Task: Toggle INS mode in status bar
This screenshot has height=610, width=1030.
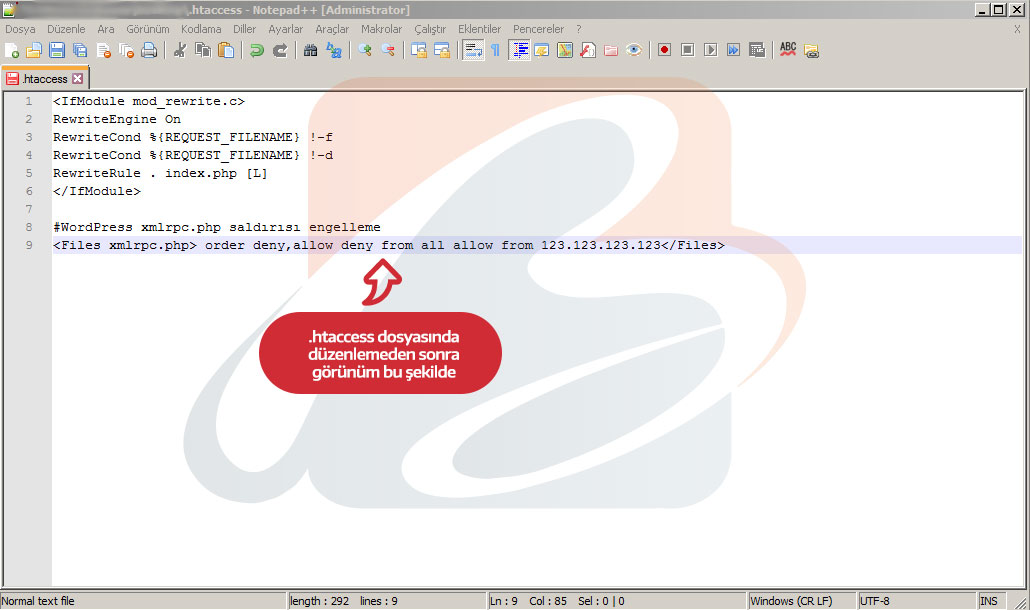Action: [x=989, y=601]
